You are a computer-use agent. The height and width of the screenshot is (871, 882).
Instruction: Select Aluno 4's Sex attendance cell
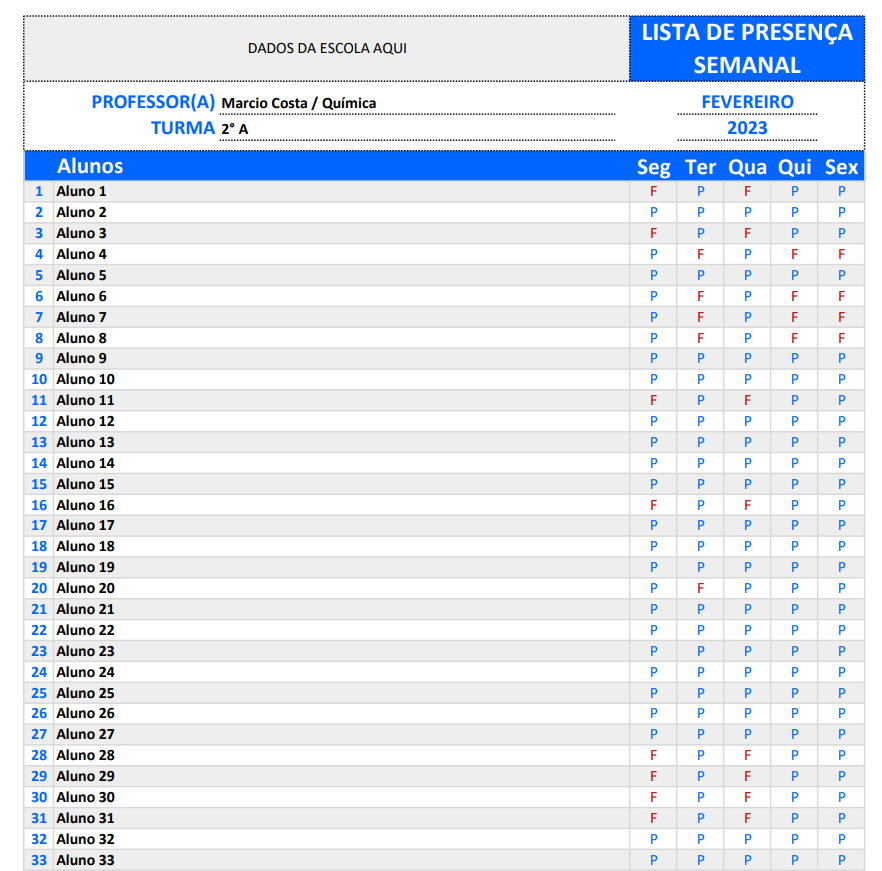(842, 254)
